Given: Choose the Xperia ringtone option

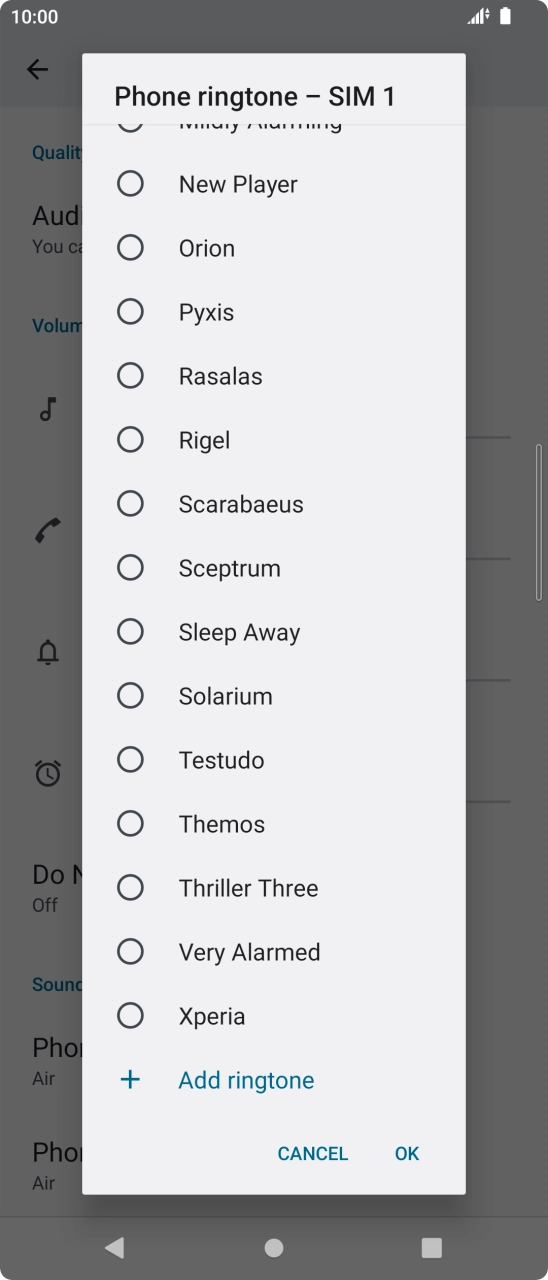Looking at the screenshot, I should tap(273, 1016).
